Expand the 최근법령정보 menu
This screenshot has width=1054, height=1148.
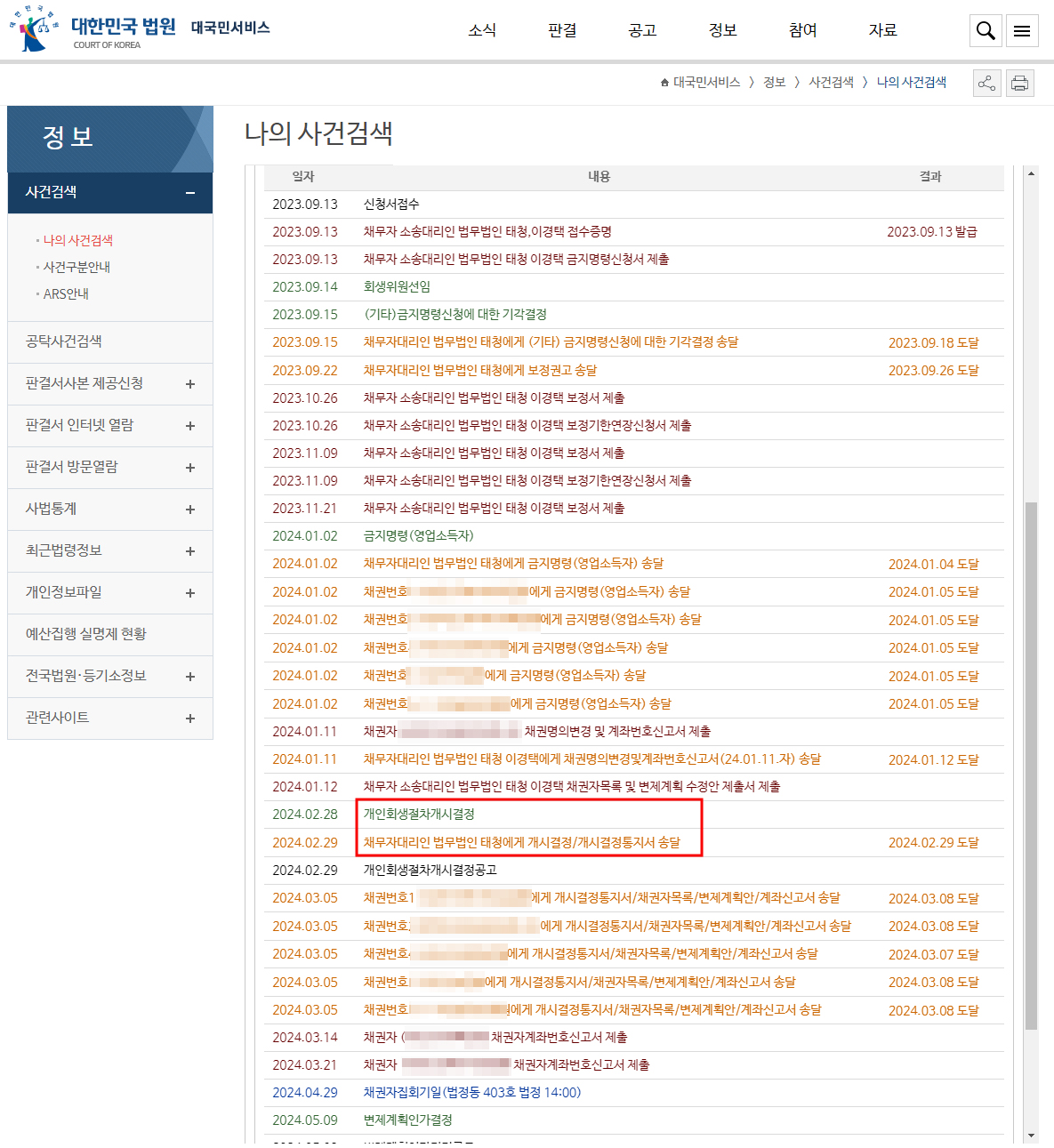[x=189, y=551]
